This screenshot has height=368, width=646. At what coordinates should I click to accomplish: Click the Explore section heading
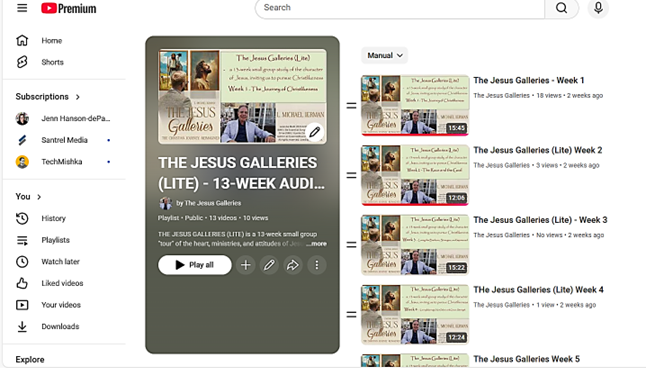[x=30, y=360]
